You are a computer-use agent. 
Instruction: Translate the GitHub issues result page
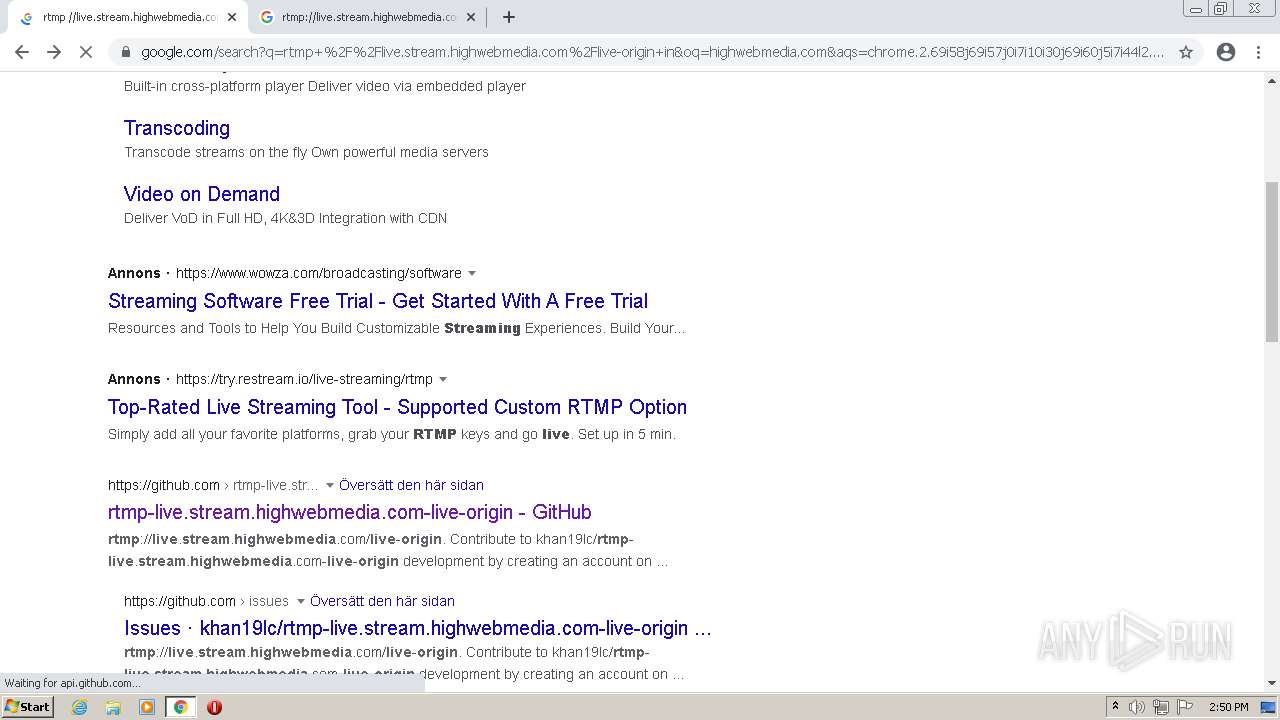382,601
